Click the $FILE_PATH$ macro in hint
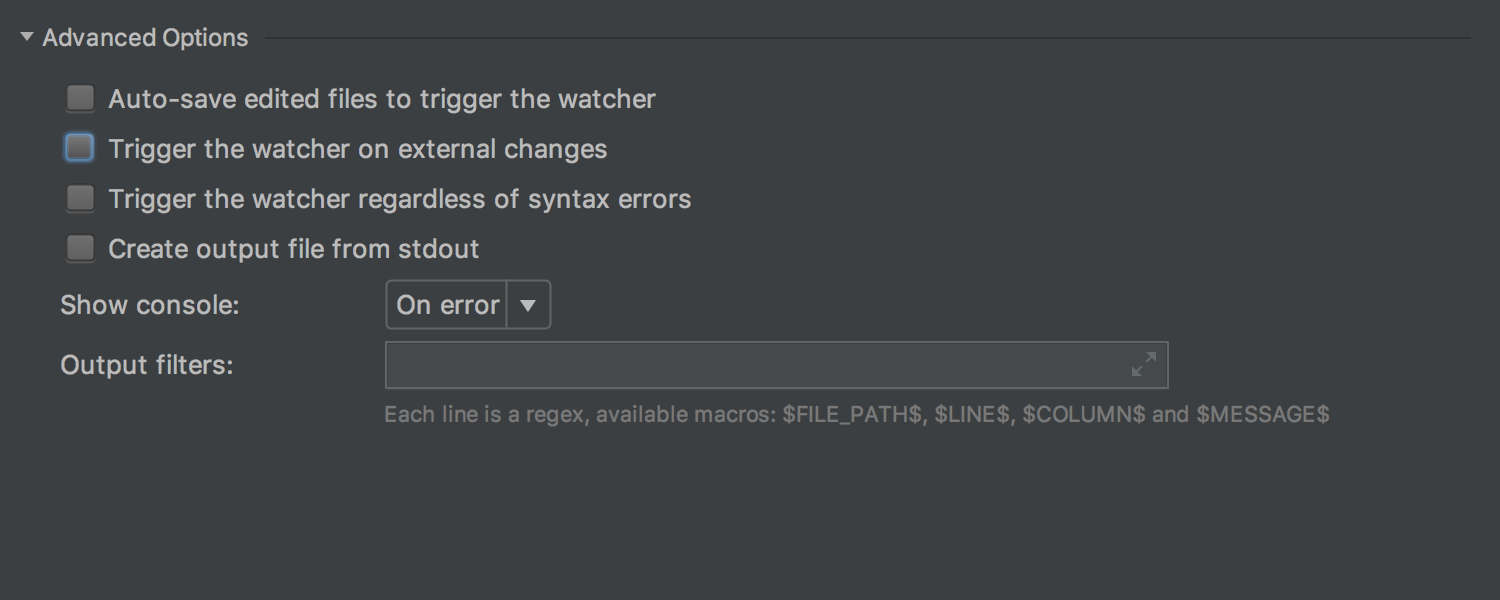1500x600 pixels. [852, 414]
